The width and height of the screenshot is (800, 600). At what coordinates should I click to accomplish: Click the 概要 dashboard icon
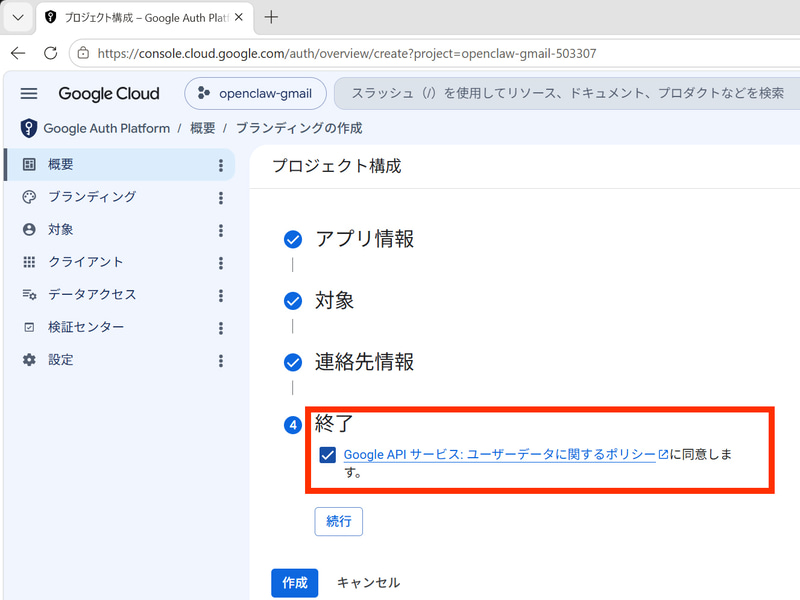click(29, 164)
